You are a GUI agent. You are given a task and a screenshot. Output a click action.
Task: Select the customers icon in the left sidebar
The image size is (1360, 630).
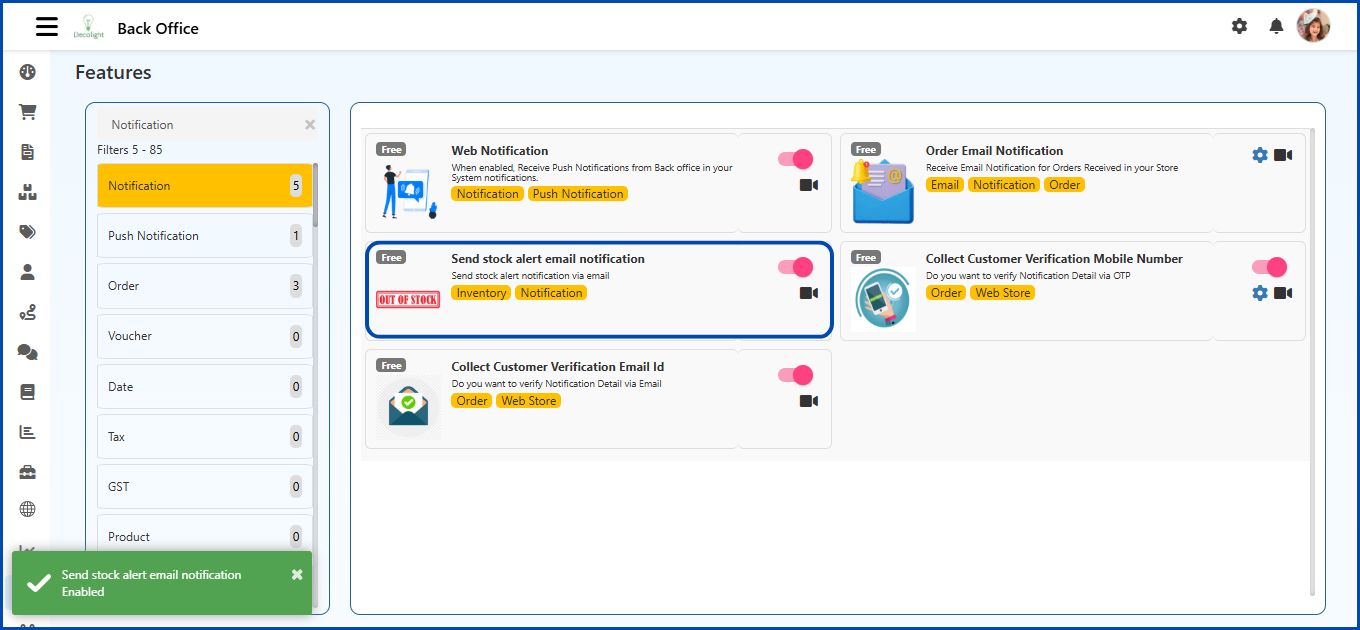[27, 271]
